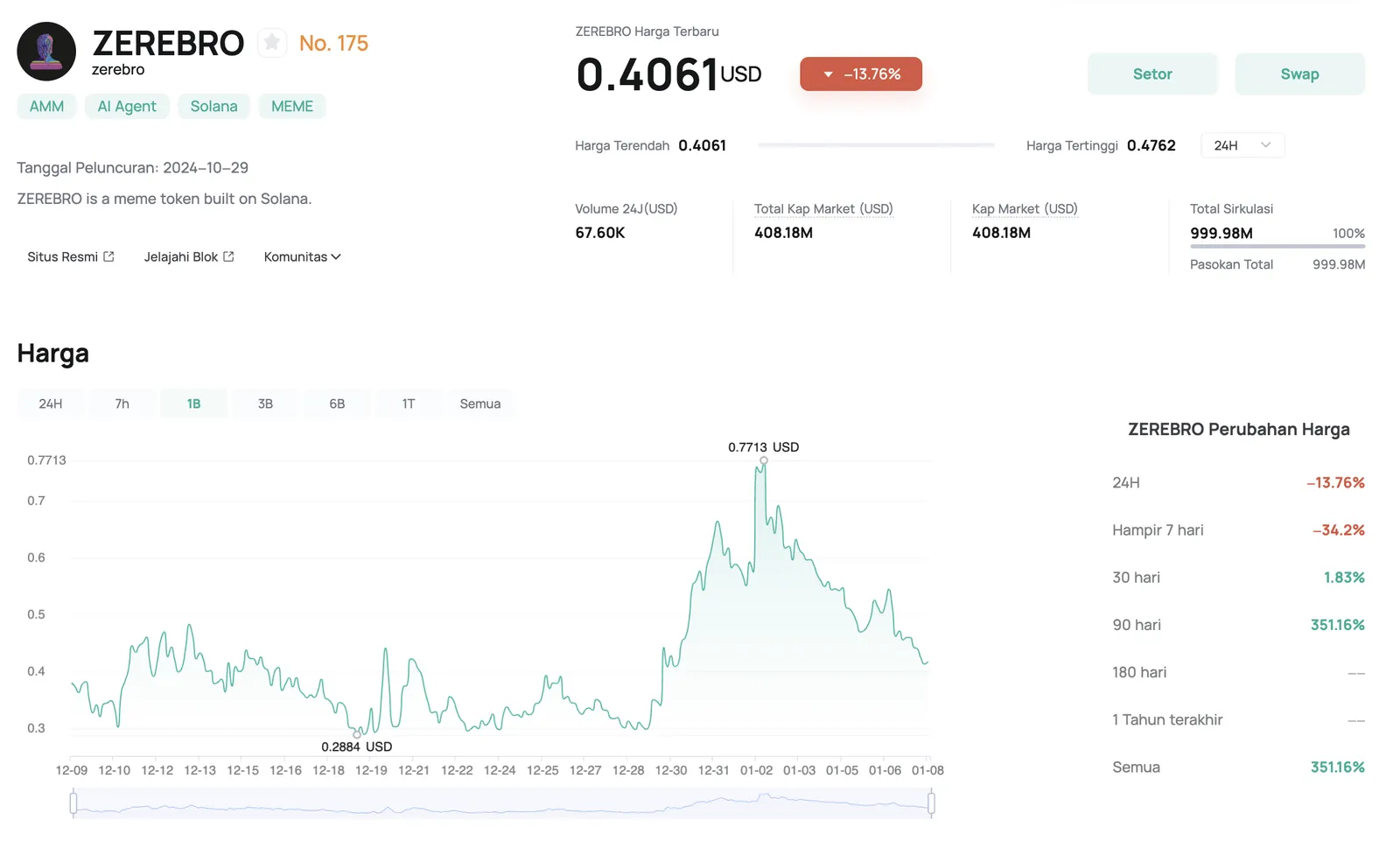Click the 0.2884 USD low marker on chart

point(357,734)
